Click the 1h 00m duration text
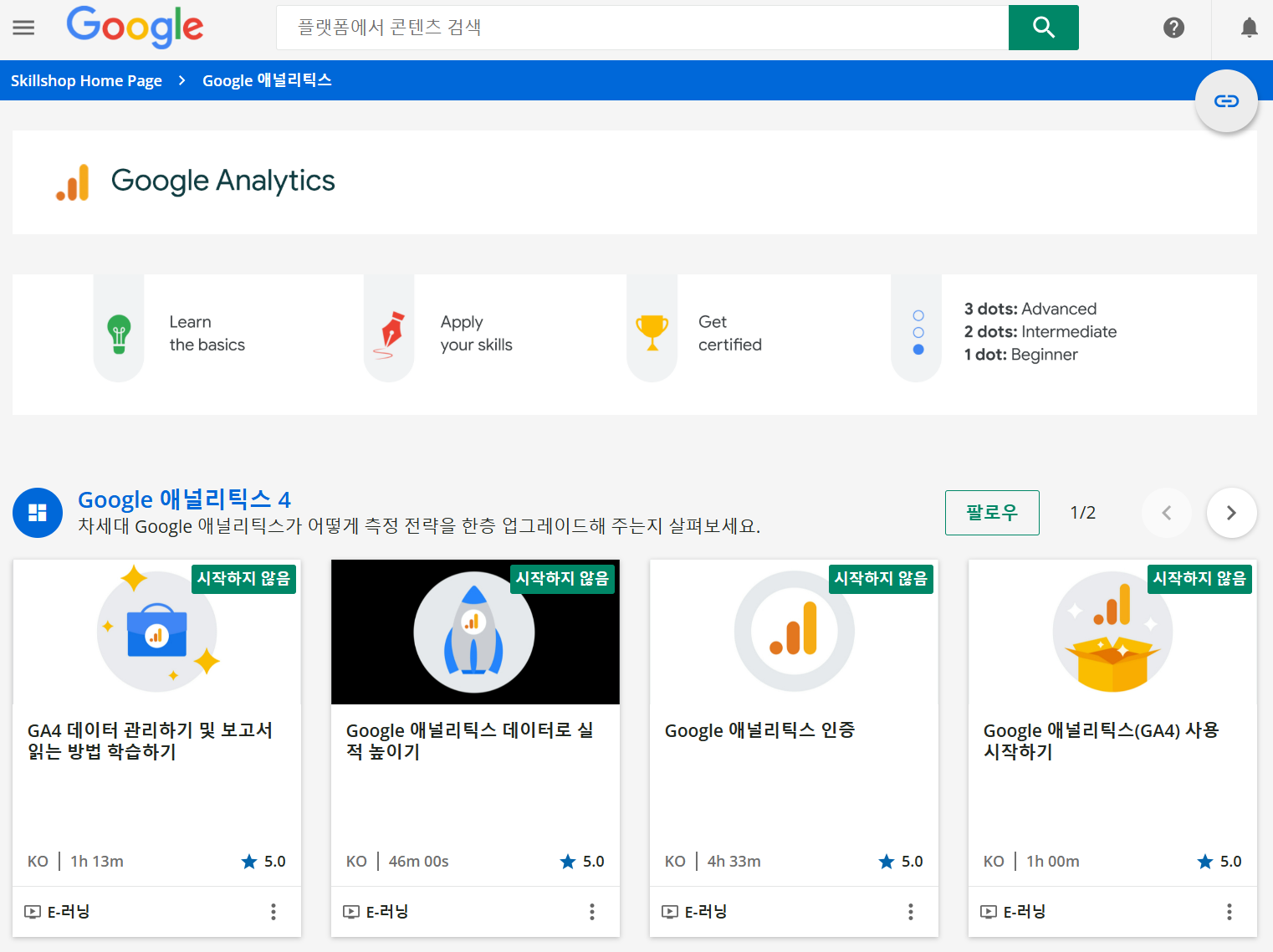This screenshot has width=1273, height=952. tap(1053, 862)
